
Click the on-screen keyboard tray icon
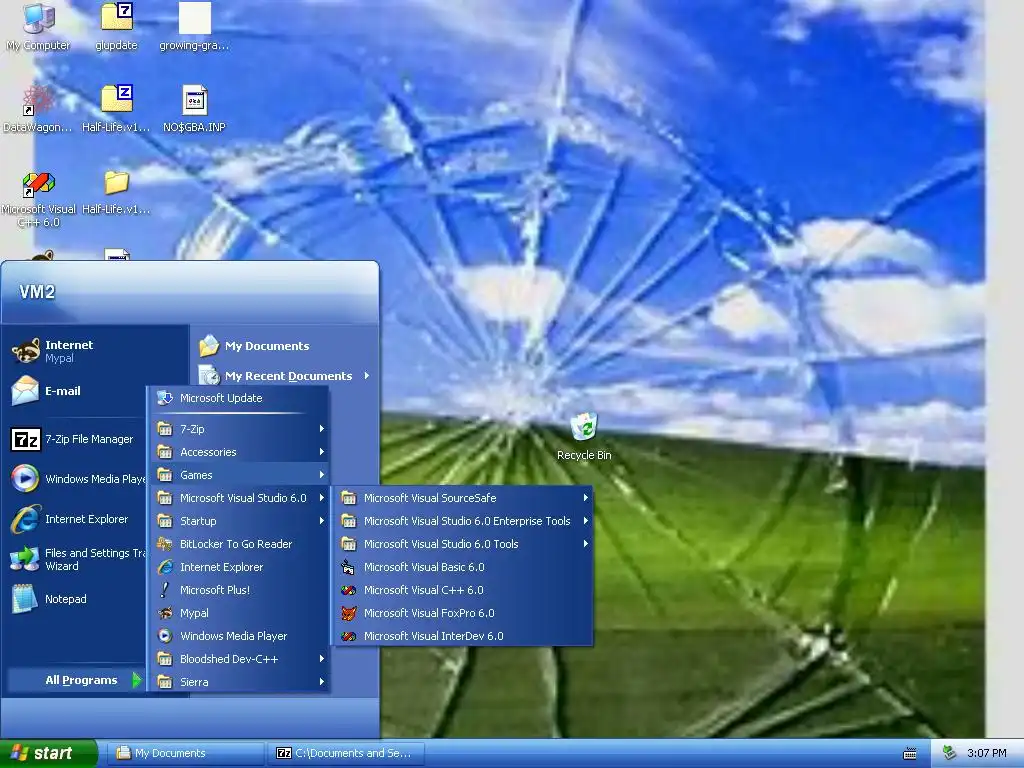[x=910, y=754]
